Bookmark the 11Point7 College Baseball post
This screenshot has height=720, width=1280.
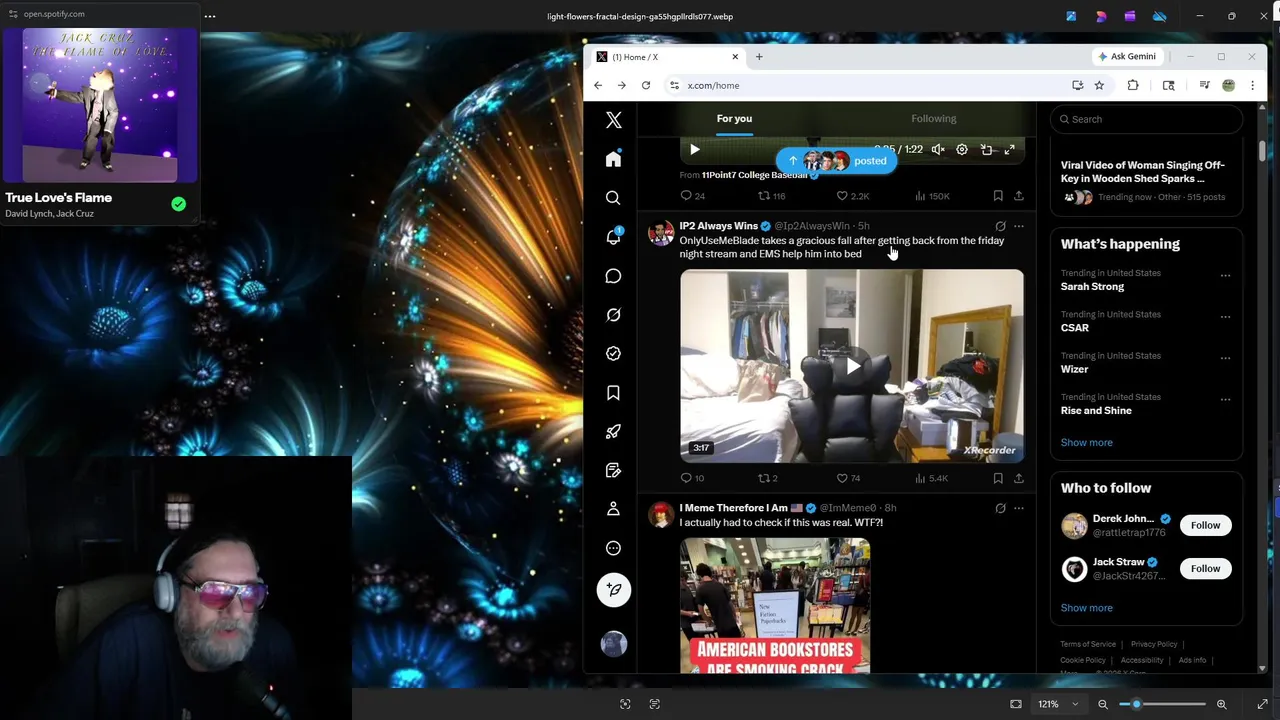[x=998, y=196]
